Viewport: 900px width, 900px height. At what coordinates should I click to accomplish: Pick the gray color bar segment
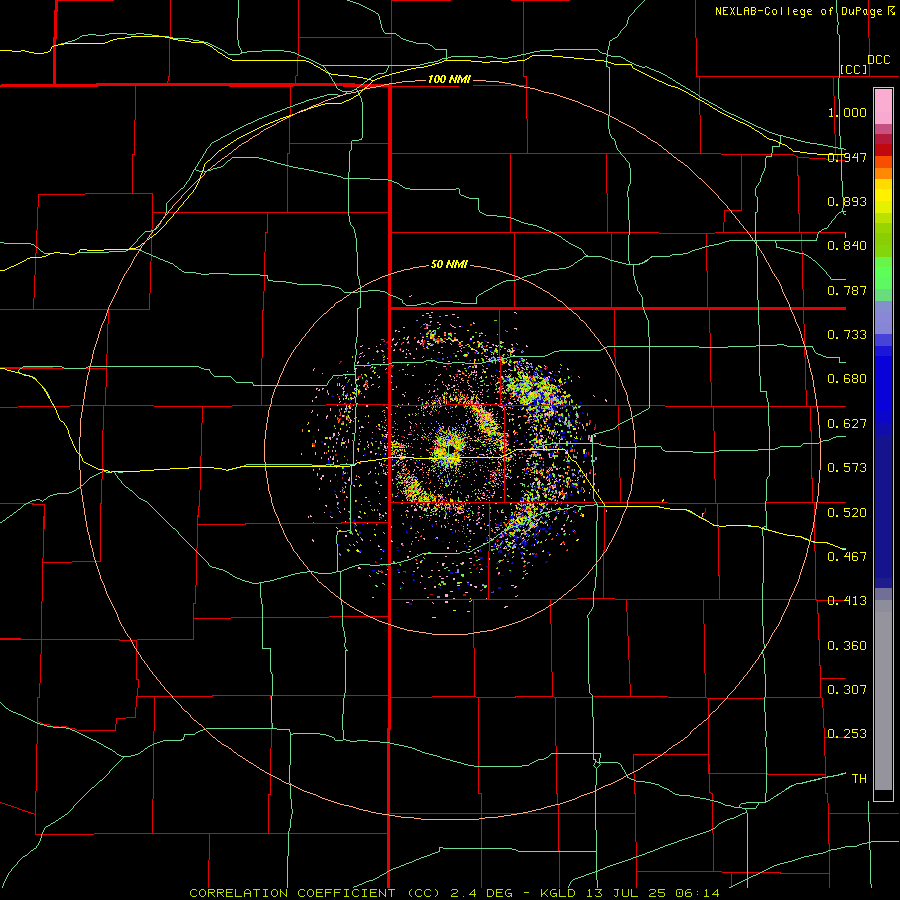883,700
